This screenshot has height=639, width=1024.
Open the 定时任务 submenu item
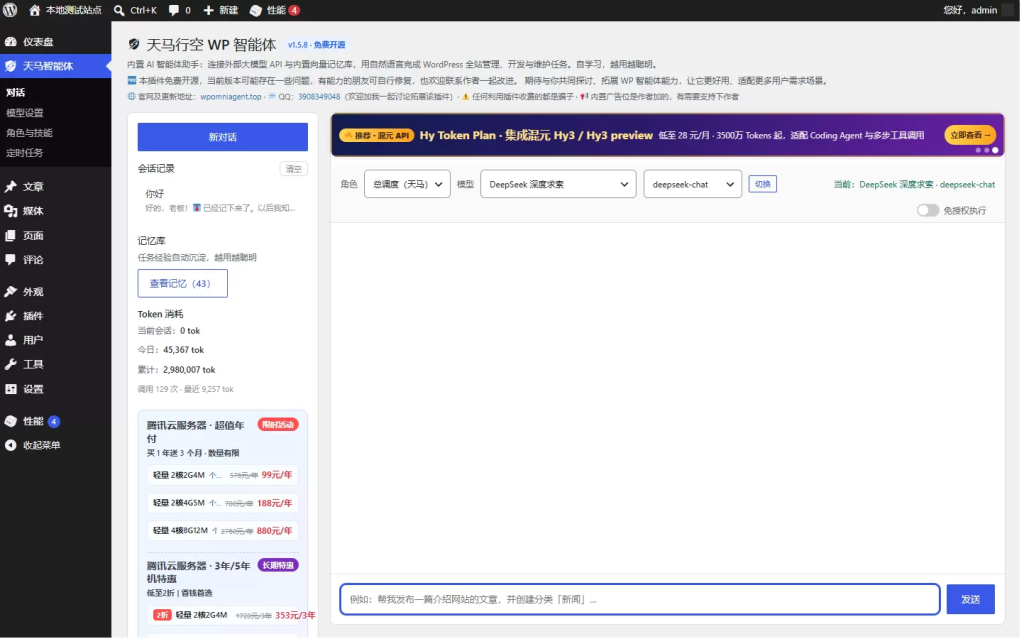click(x=25, y=152)
